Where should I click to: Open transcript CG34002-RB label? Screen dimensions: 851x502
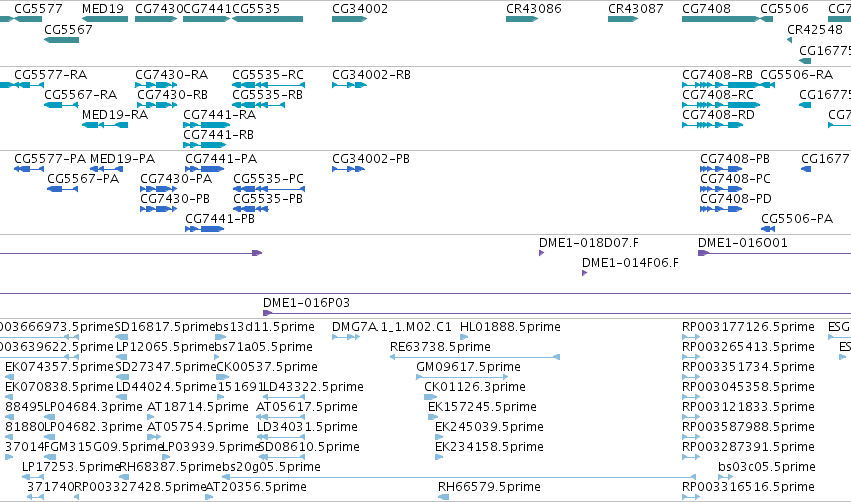pos(371,74)
